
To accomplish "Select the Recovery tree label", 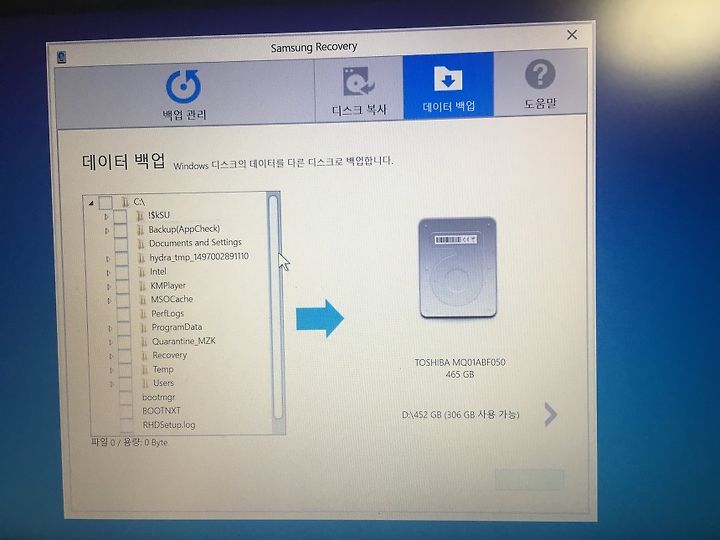I will [169, 355].
